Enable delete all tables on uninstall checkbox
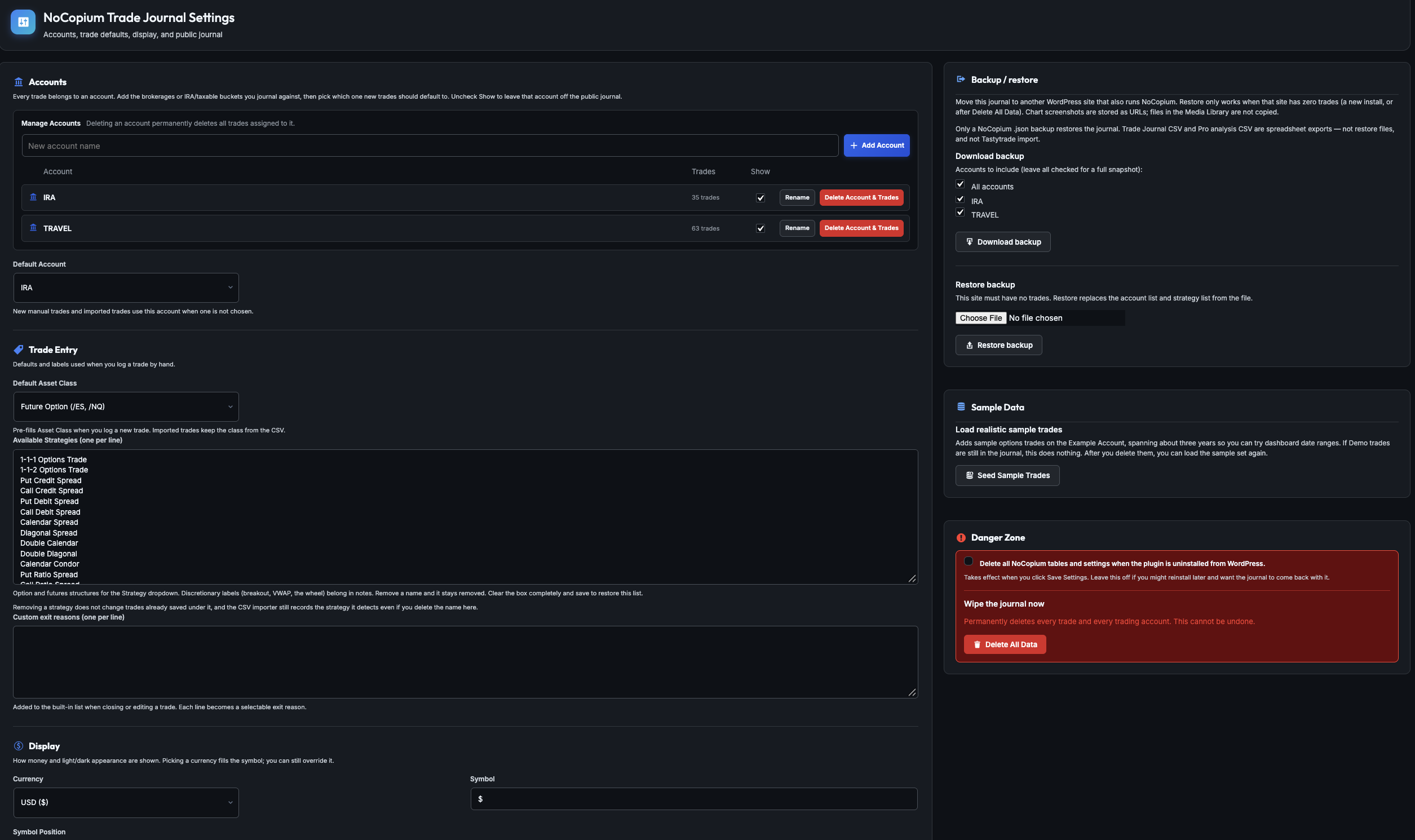 (x=969, y=561)
